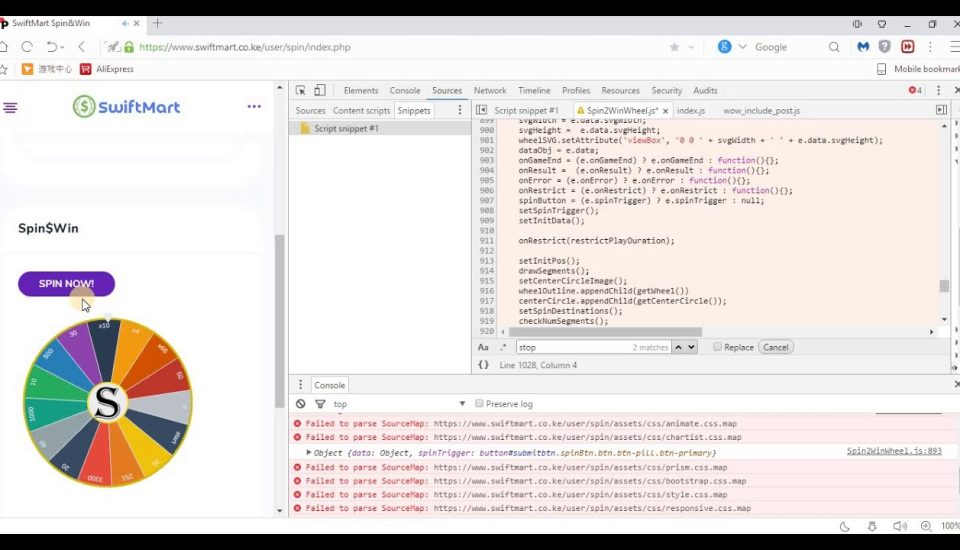
Task: Toggle night mode moon icon in status bar
Action: pos(844,527)
